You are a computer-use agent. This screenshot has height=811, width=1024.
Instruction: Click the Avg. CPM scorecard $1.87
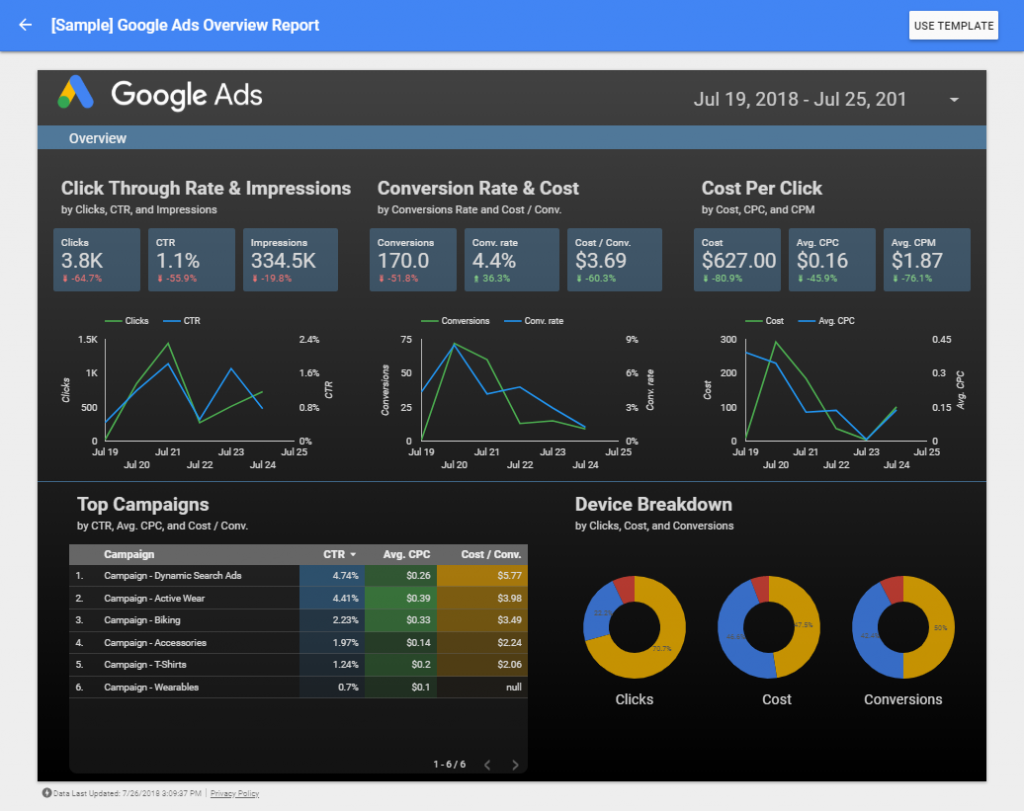pyautogui.click(x=927, y=260)
